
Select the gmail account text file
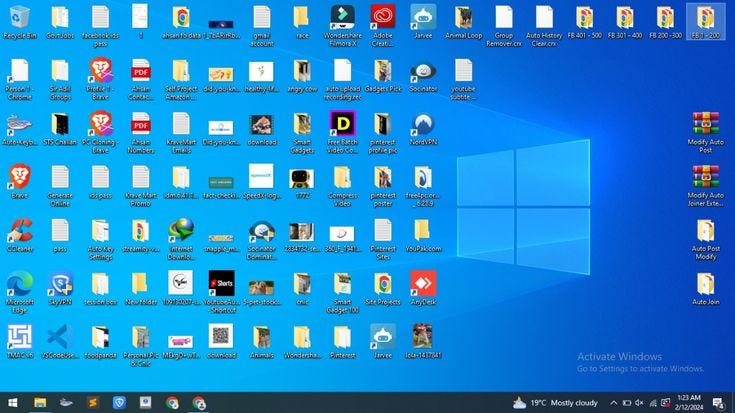pos(262,26)
